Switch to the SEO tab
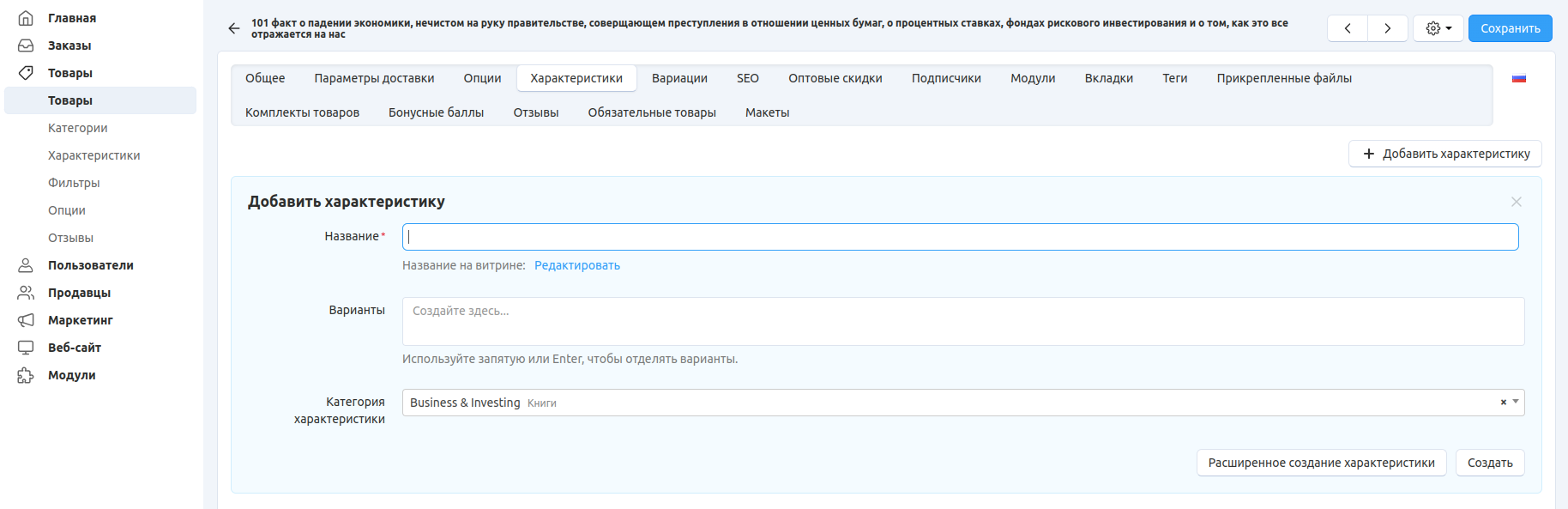Screen dimensions: 1568x509 pos(747,78)
